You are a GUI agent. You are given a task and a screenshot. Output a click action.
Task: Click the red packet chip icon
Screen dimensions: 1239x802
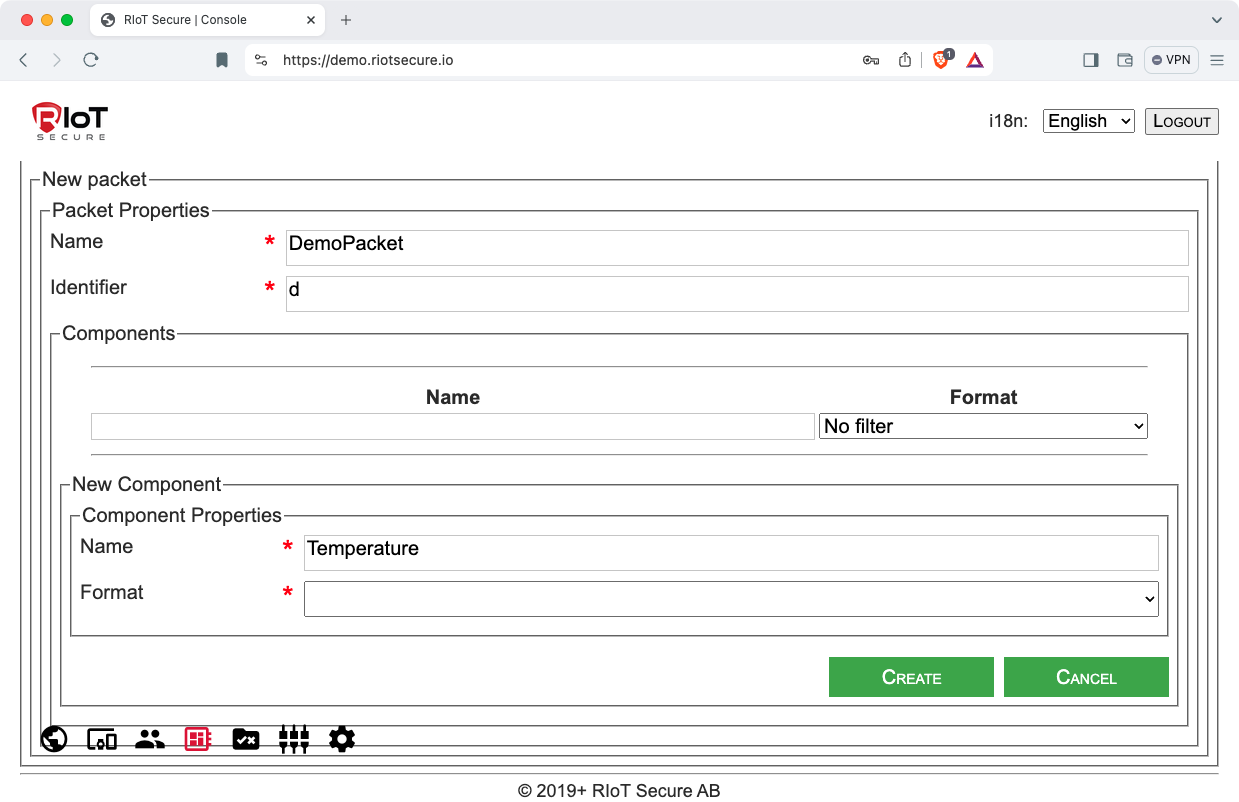198,739
